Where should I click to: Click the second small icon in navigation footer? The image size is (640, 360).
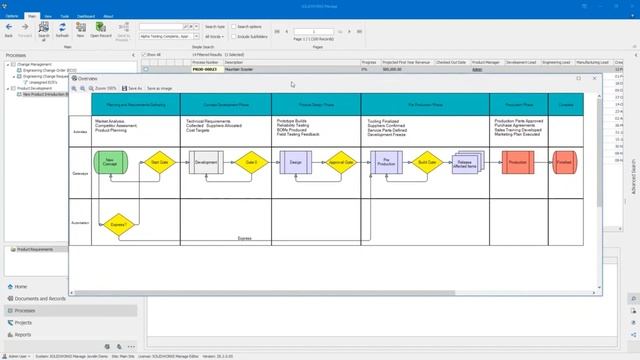pyautogui.click(x=119, y=347)
